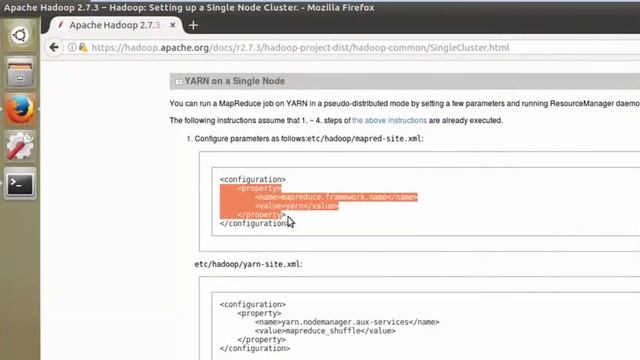Click the yarn.nodemanager.aux-services name line
The image size is (640, 360).
point(347,322)
